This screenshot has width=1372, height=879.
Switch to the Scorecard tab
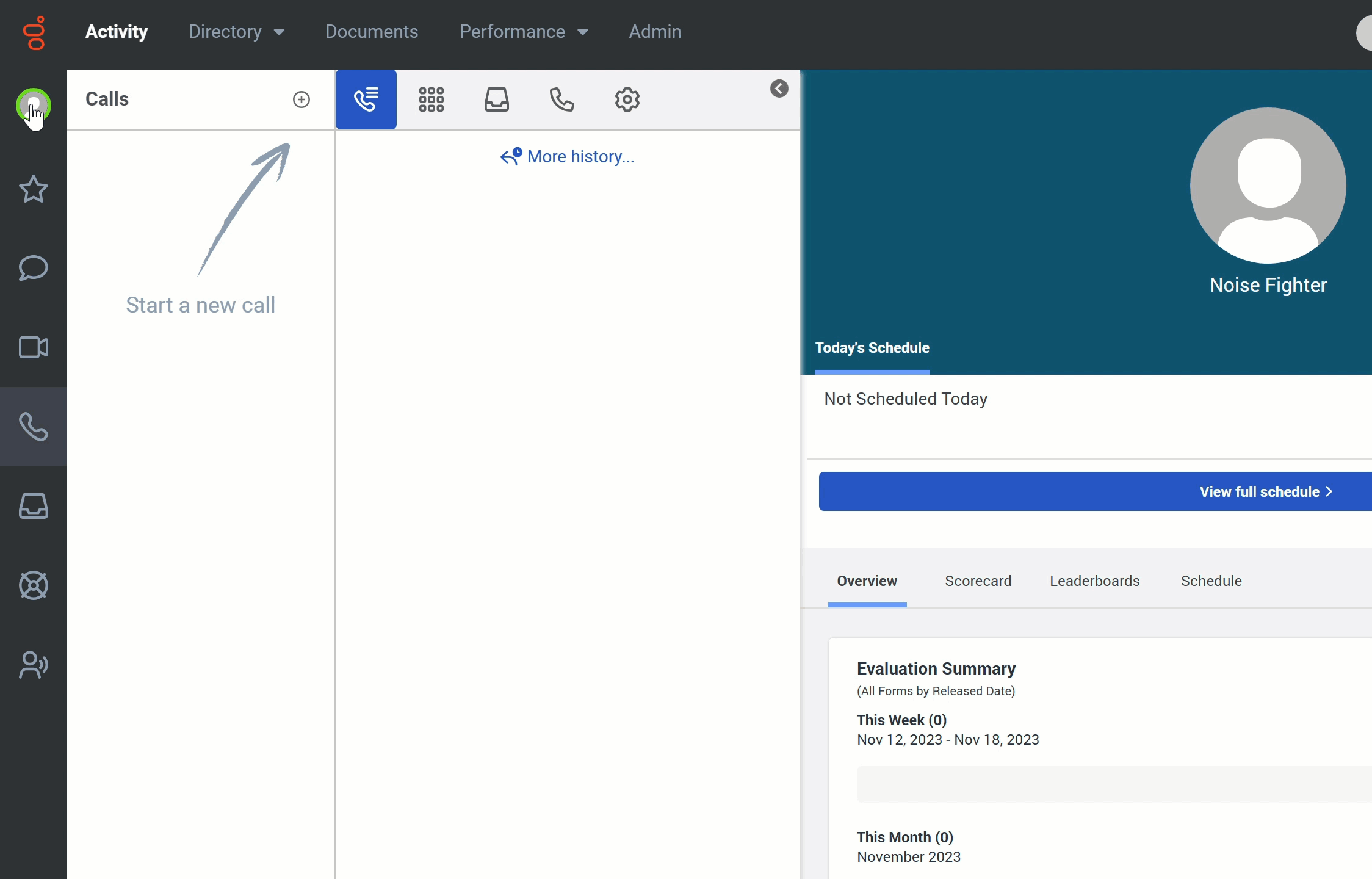[978, 581]
